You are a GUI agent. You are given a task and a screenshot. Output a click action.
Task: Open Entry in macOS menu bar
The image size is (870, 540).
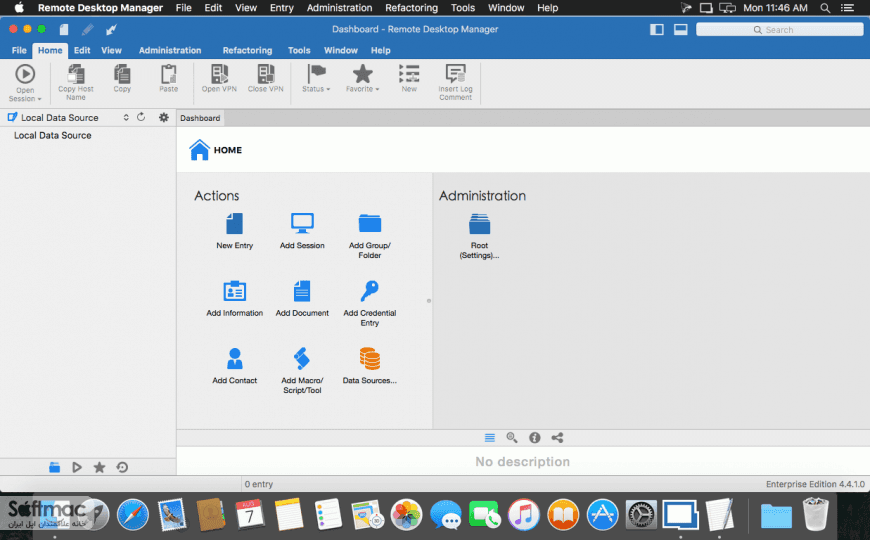281,8
